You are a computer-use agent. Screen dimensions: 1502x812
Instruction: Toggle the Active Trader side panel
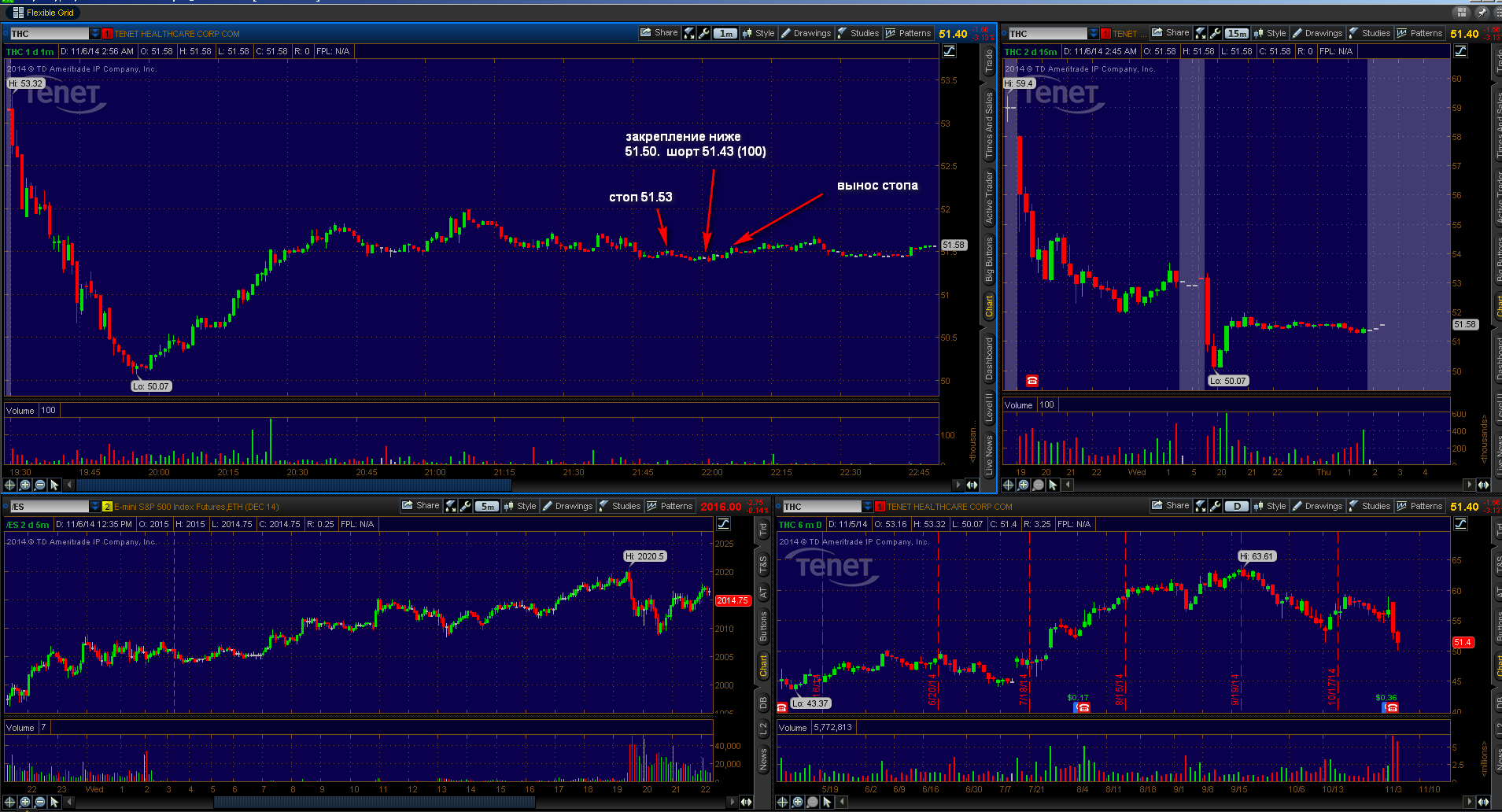[x=989, y=198]
